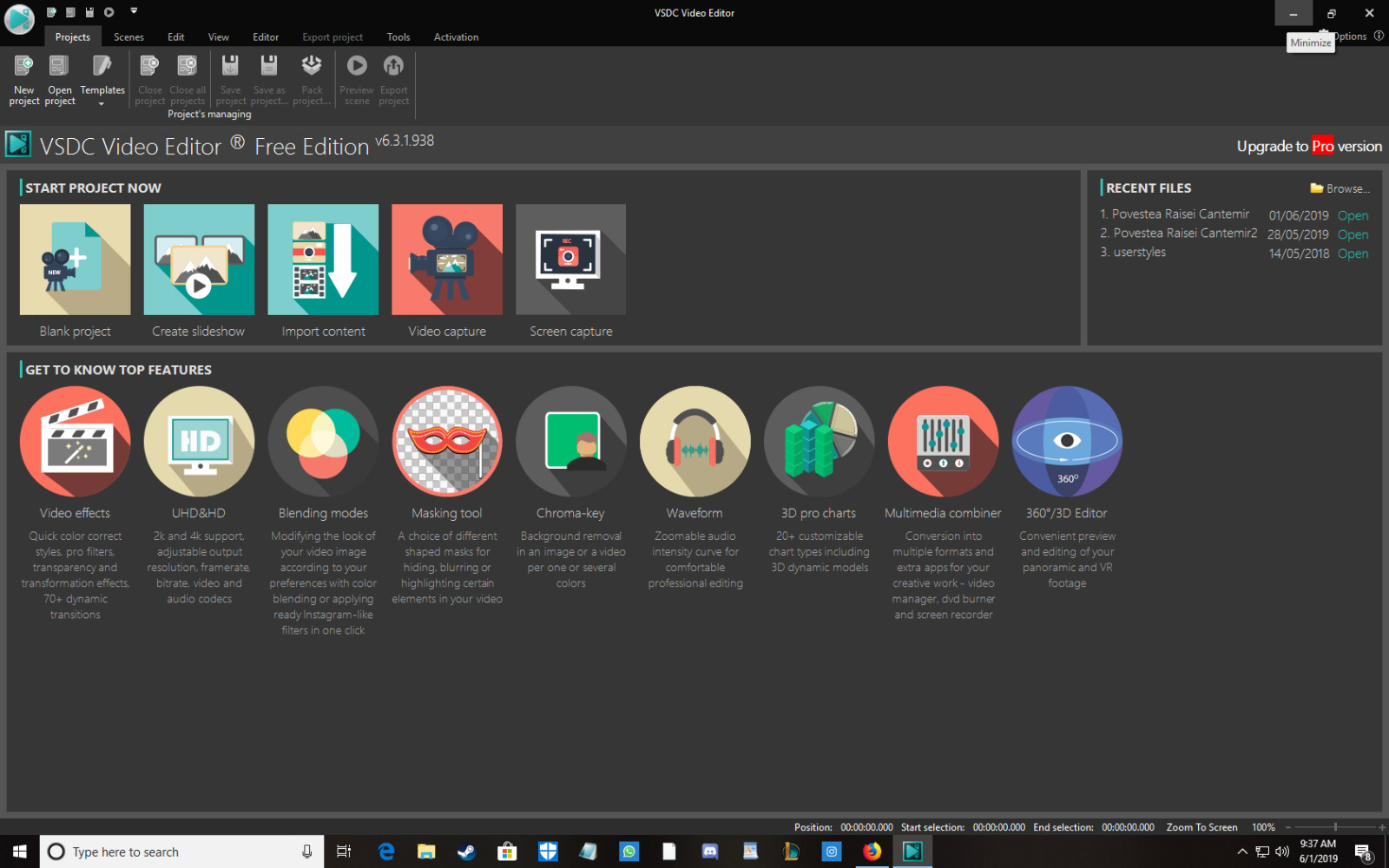Click the info icon beside Options
The width and height of the screenshot is (1389, 868).
(1379, 36)
